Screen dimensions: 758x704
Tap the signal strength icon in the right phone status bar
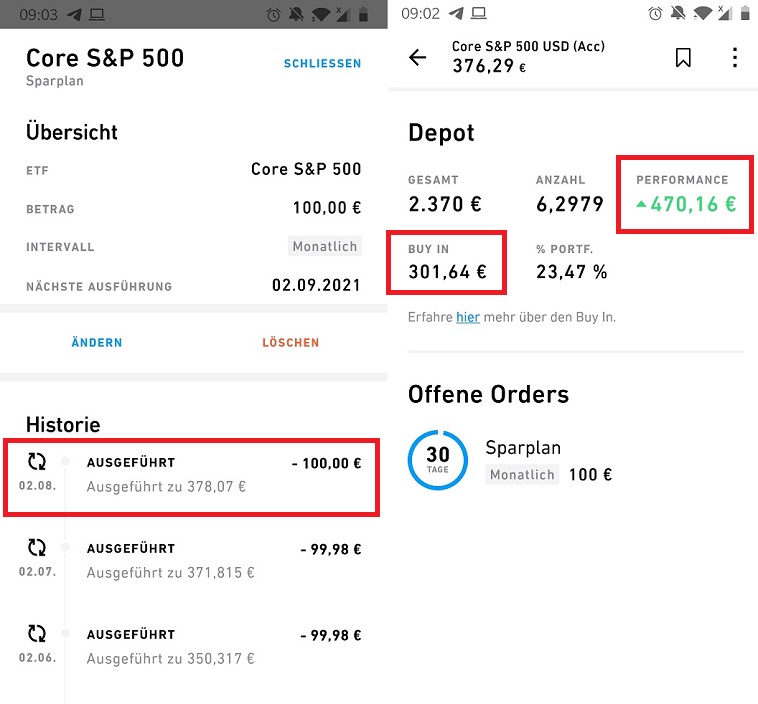click(725, 14)
